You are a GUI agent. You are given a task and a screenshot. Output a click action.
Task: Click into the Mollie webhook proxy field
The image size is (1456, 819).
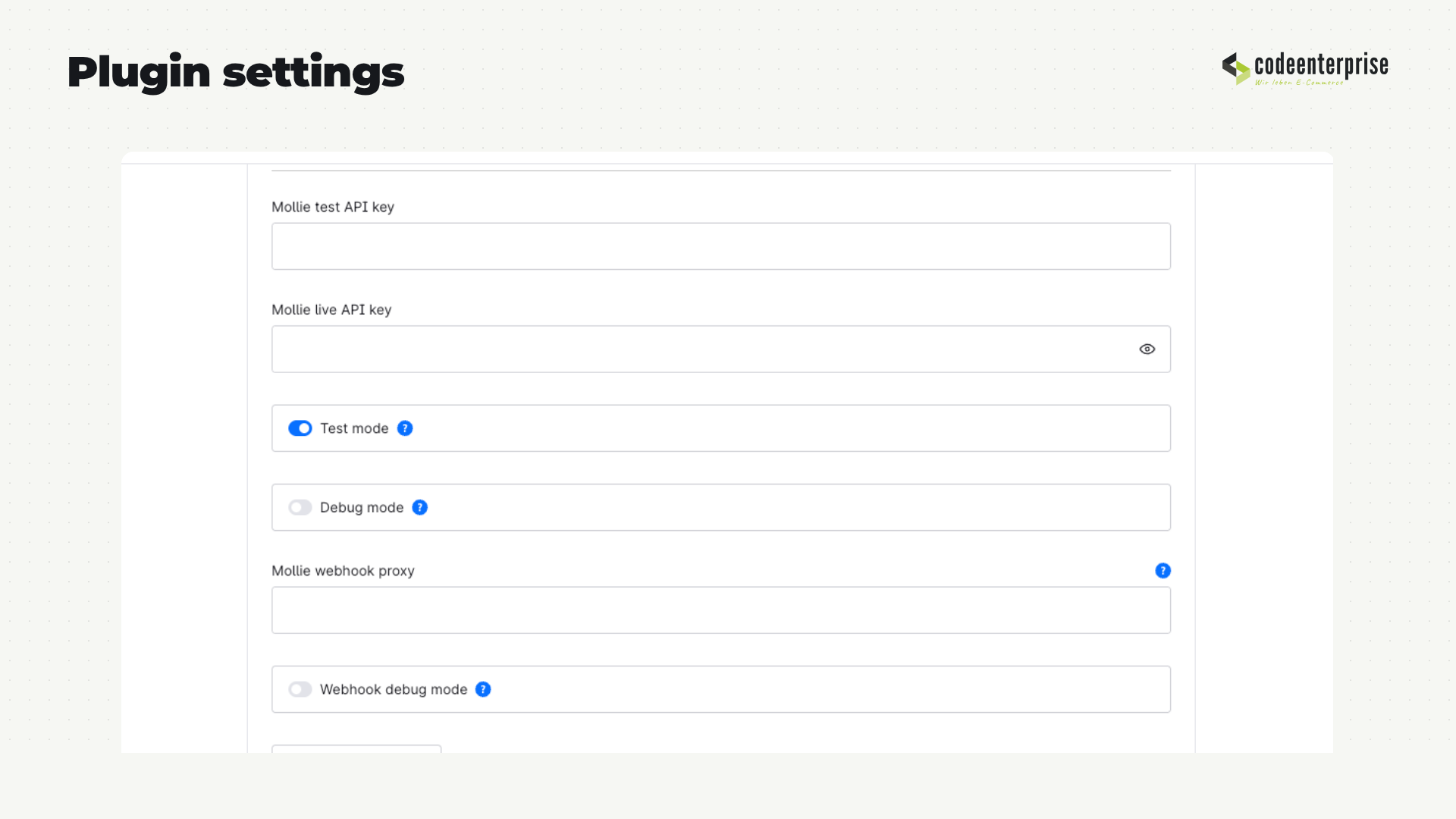point(721,610)
